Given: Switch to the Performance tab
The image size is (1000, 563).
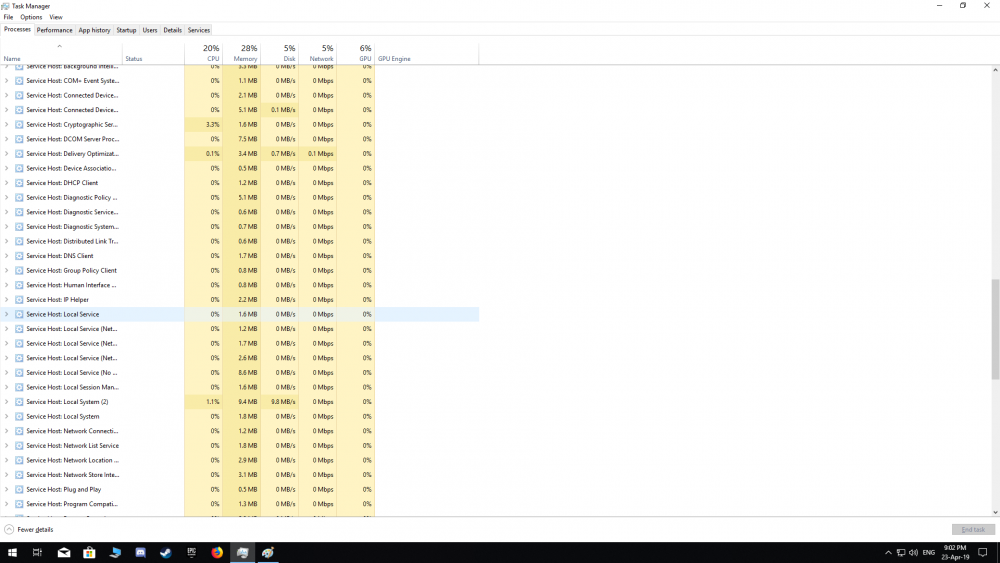Looking at the screenshot, I should pos(54,30).
